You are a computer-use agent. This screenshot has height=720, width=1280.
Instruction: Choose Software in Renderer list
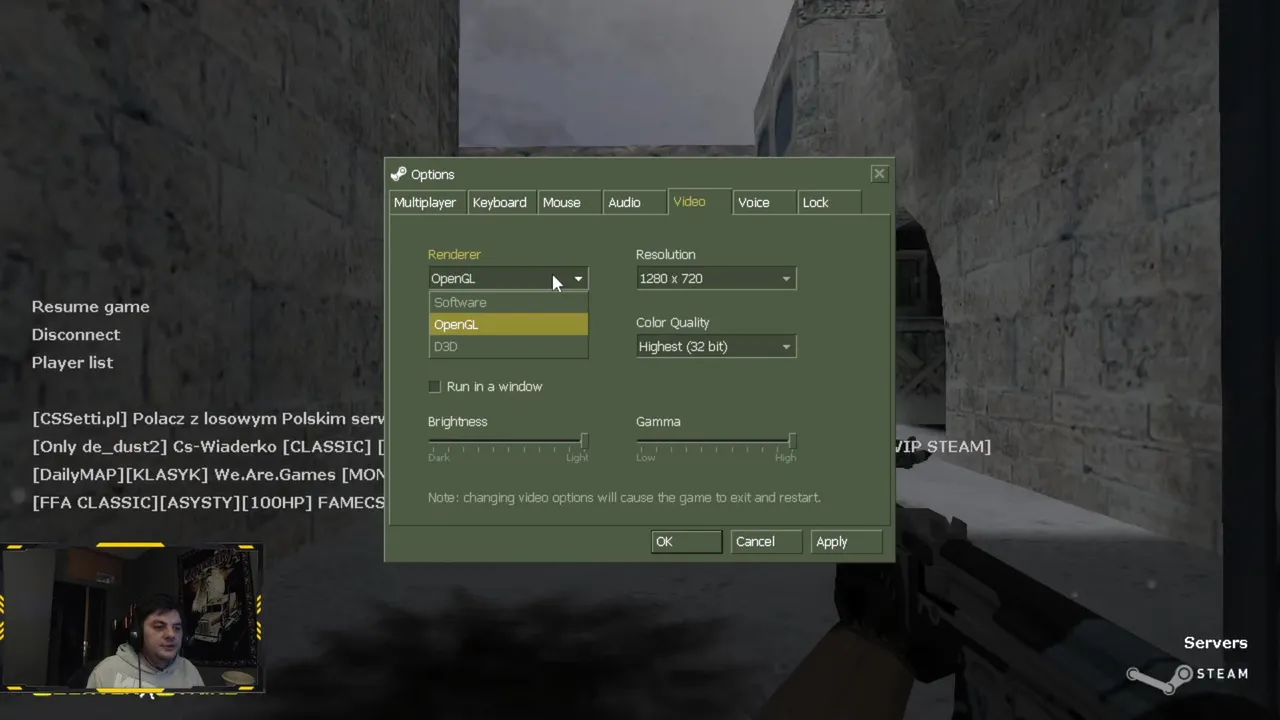pyautogui.click(x=508, y=302)
